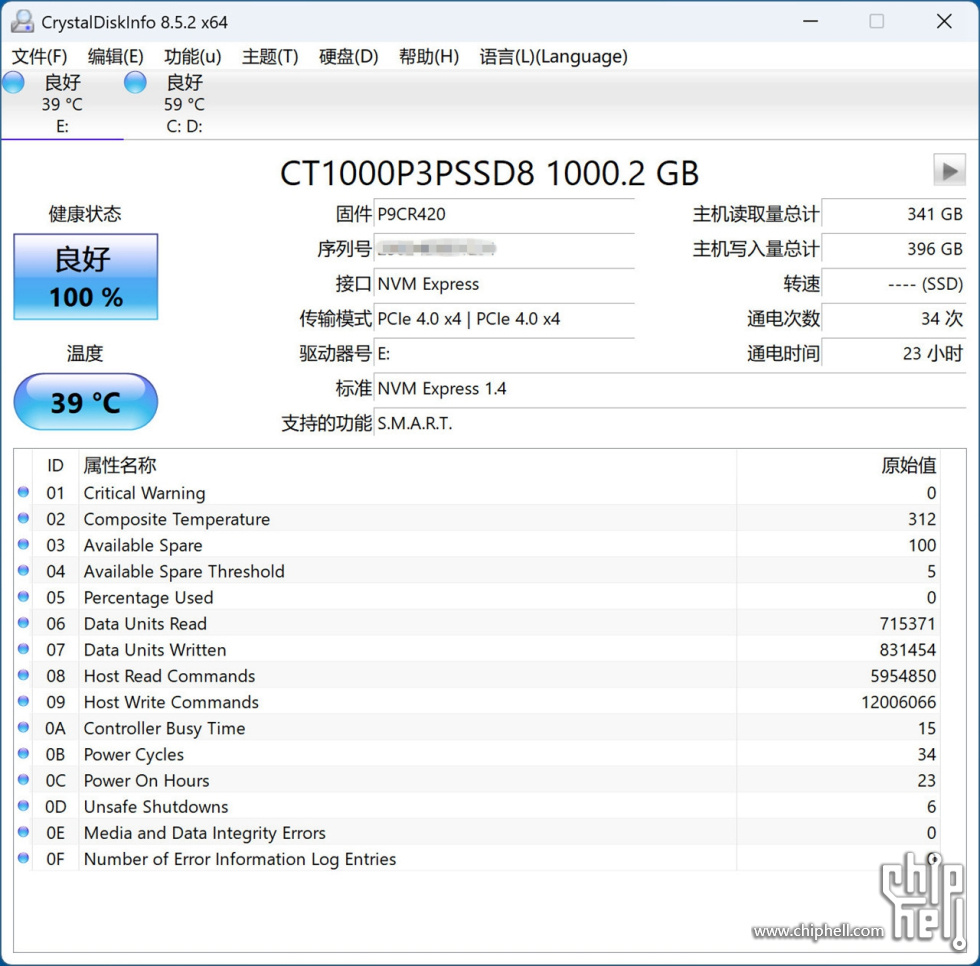The width and height of the screenshot is (980, 966).
Task: Click the drive title CT1000P3PSSD8 1000.2 GB
Action: 489,173
